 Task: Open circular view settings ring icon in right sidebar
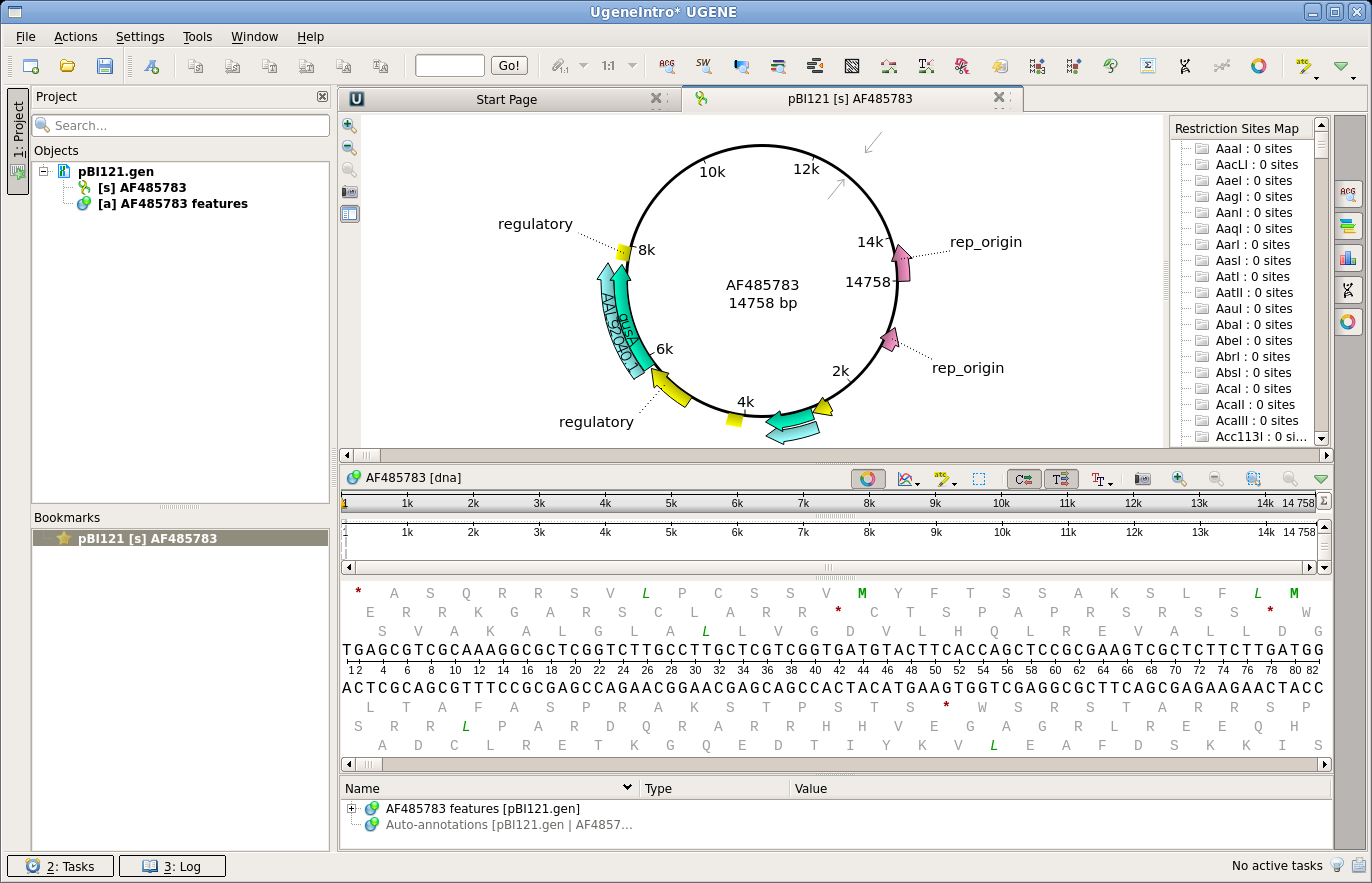pyautogui.click(x=1348, y=322)
